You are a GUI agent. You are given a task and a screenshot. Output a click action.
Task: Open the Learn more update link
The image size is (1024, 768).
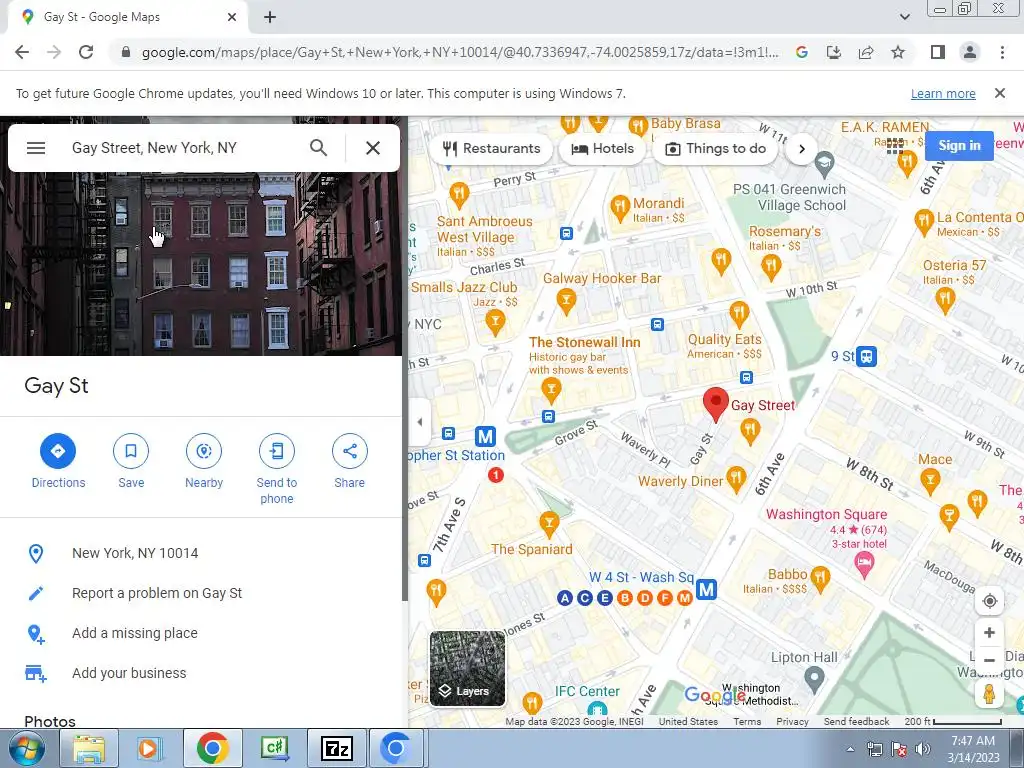(943, 93)
